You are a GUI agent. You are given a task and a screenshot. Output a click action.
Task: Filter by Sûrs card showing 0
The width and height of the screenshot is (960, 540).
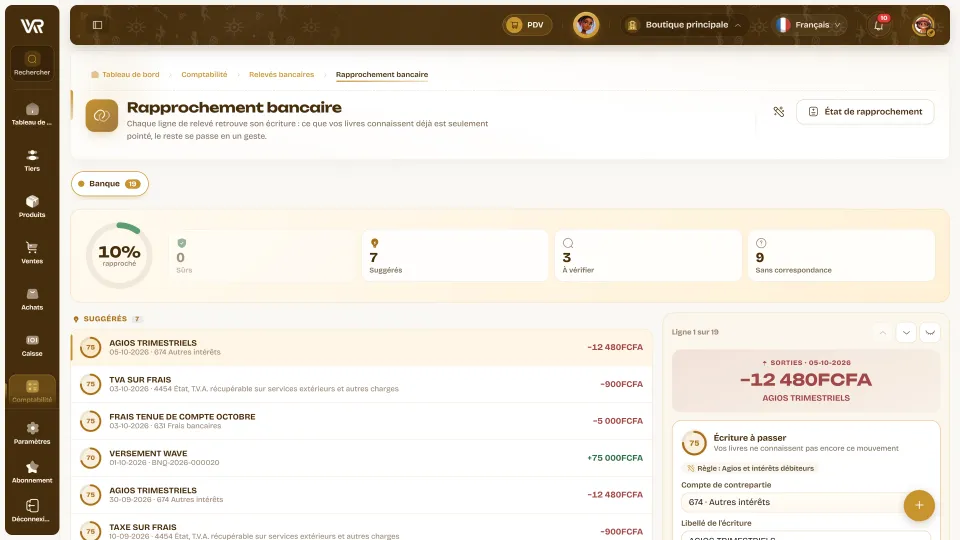(x=261, y=255)
